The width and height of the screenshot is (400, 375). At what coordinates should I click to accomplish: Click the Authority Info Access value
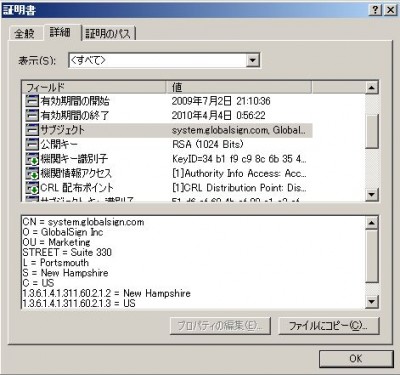(x=239, y=173)
